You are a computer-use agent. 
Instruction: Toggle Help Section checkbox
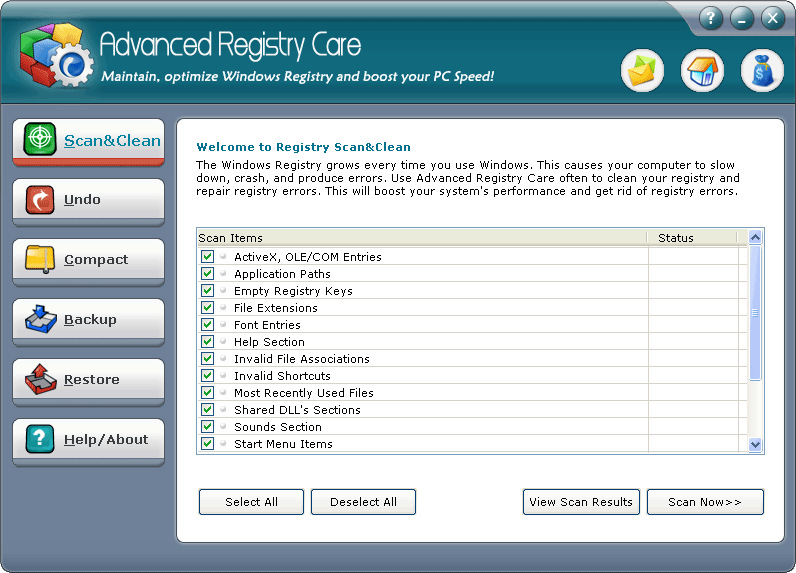(x=207, y=342)
